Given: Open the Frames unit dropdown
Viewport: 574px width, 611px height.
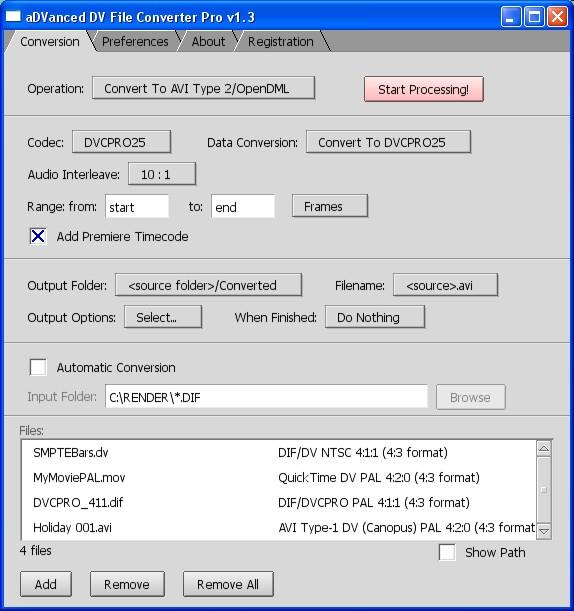Looking at the screenshot, I should click(x=330, y=206).
